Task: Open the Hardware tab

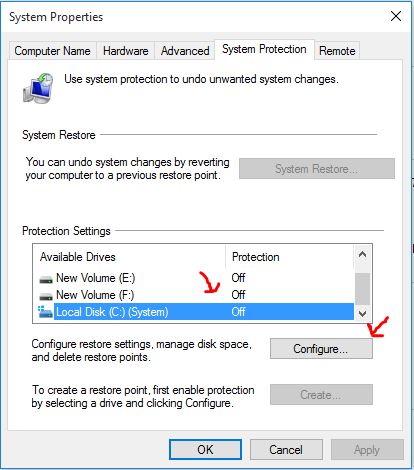Action: tap(126, 51)
